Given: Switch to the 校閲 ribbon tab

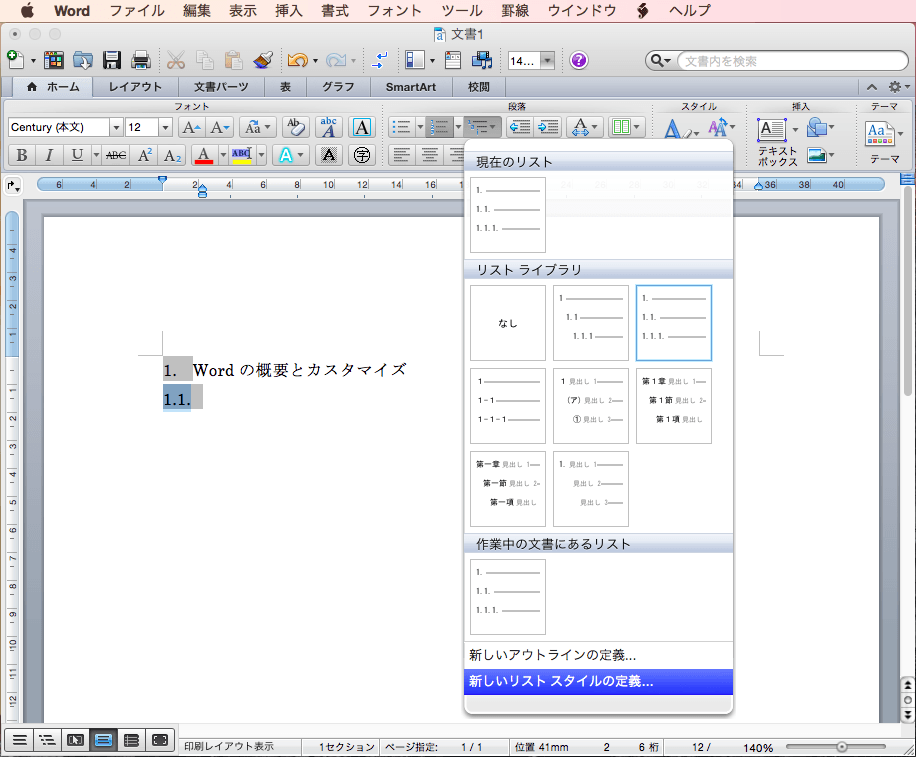Looking at the screenshot, I should (478, 86).
